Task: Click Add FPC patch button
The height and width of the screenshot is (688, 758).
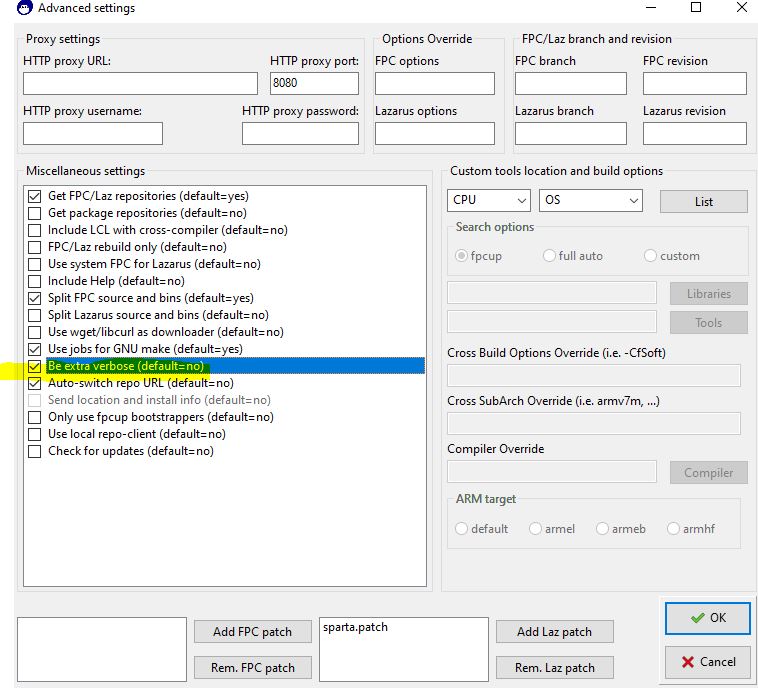Action: click(x=252, y=631)
